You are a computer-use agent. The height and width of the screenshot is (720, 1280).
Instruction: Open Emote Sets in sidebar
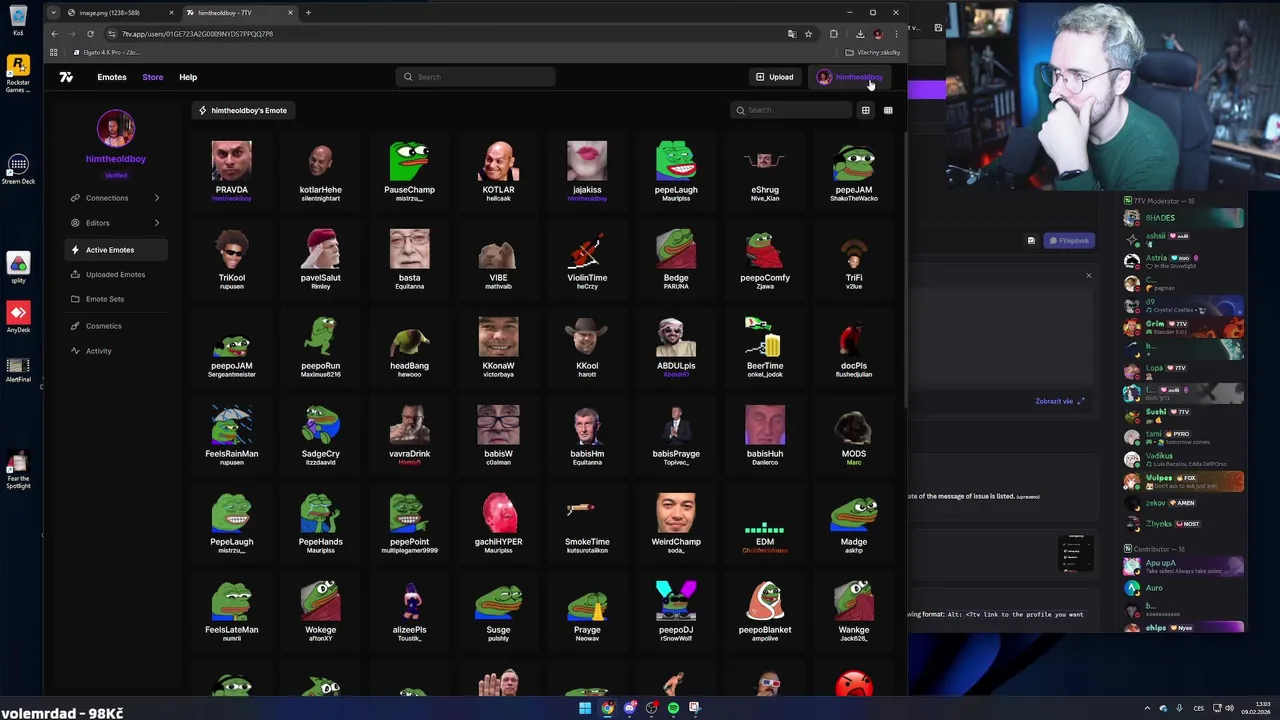tap(115, 299)
